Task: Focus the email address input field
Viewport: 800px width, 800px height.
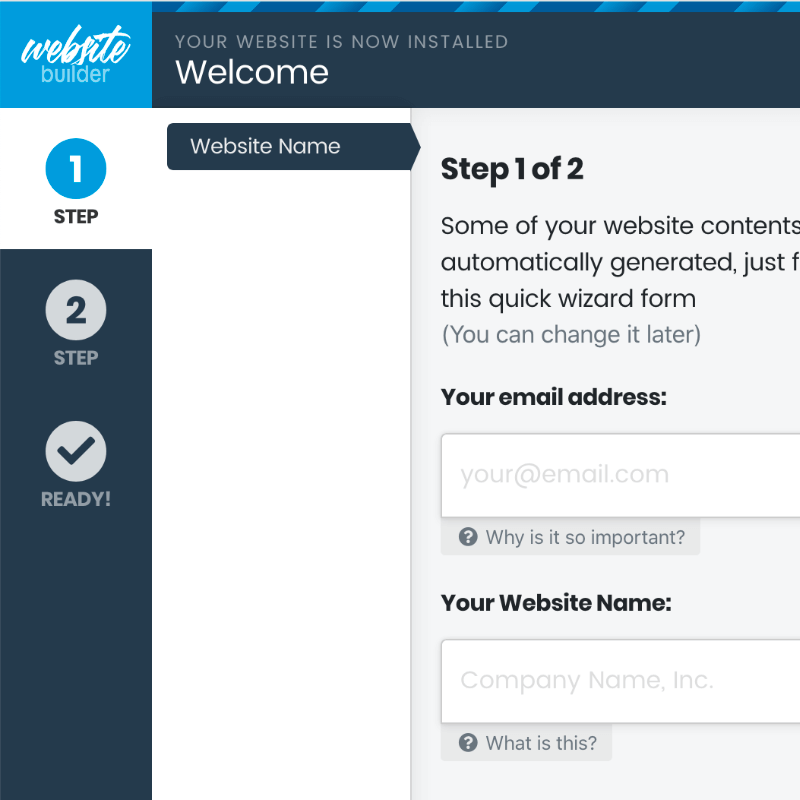Action: tap(620, 475)
